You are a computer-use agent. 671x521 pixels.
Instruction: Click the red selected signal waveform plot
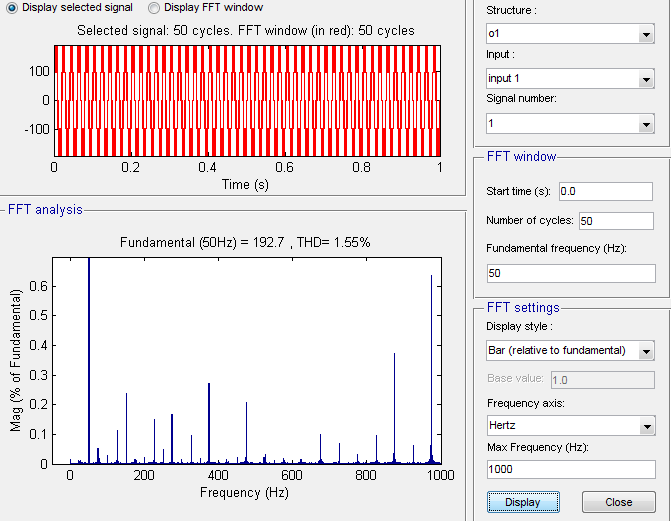(247, 101)
